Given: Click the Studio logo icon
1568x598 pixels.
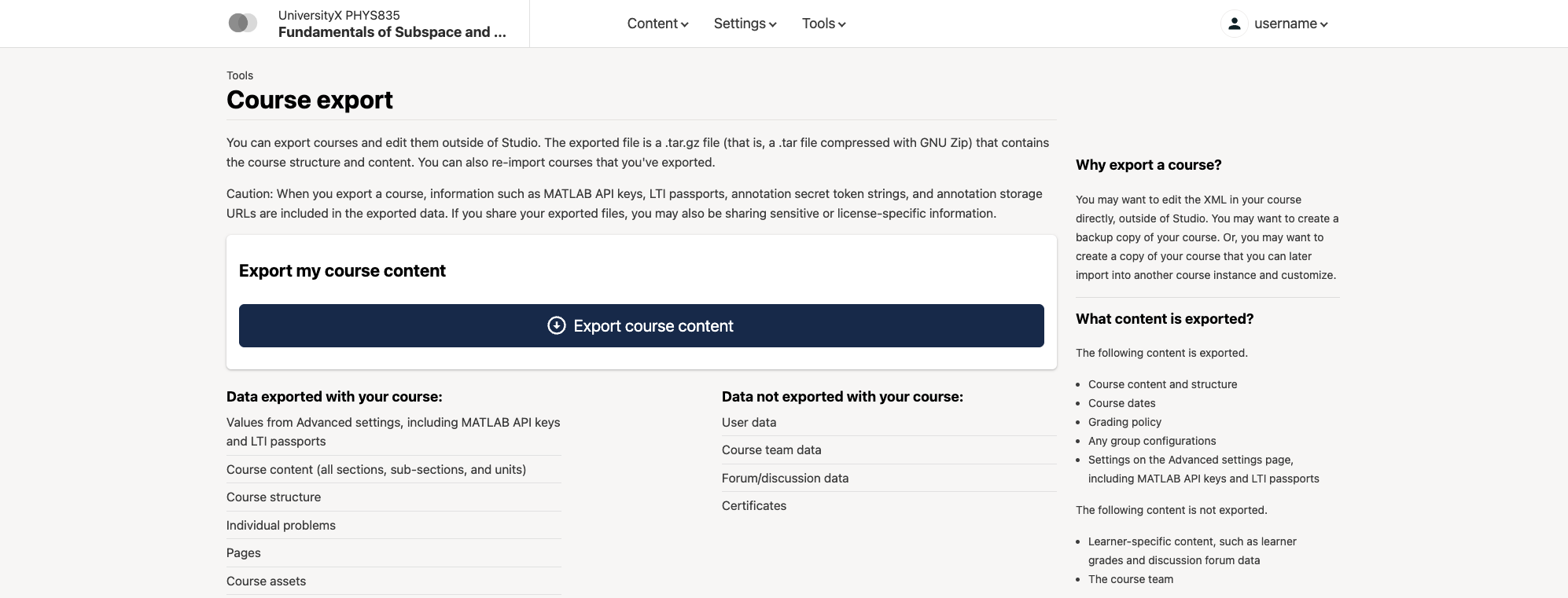Looking at the screenshot, I should tap(243, 24).
